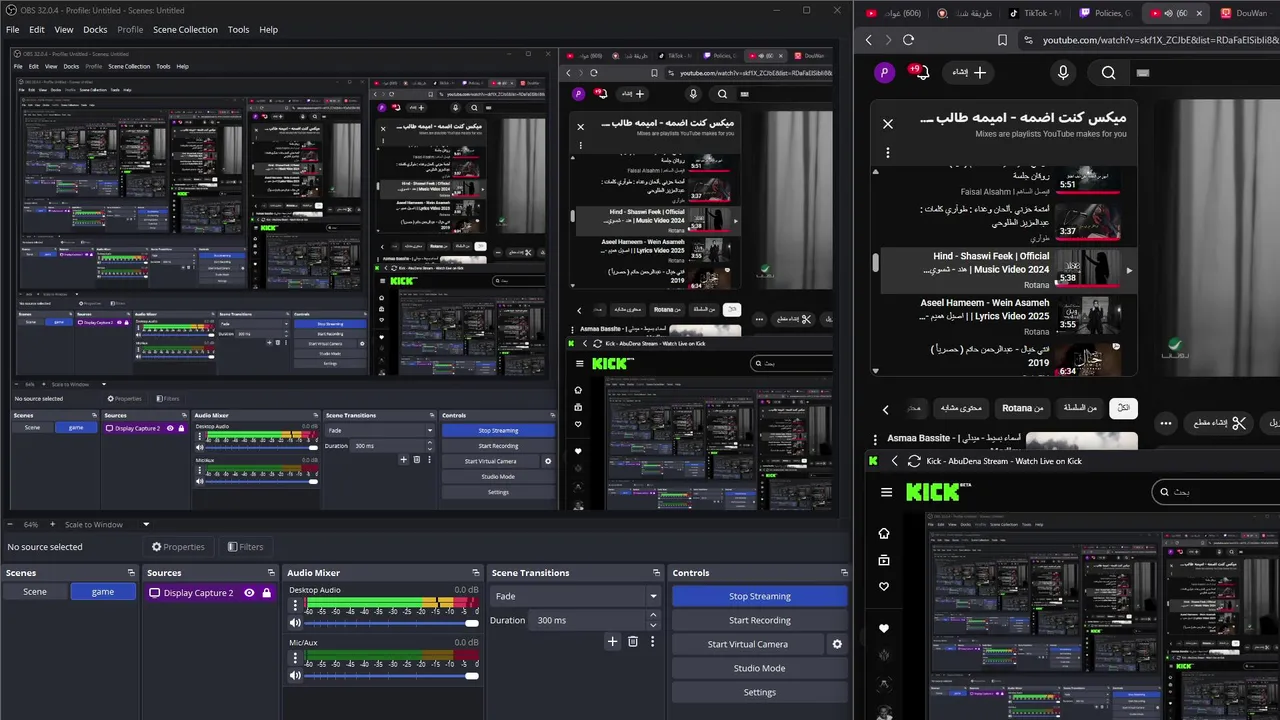Close the YouTube mix playlist panel
The image size is (1280, 720).
pos(887,124)
